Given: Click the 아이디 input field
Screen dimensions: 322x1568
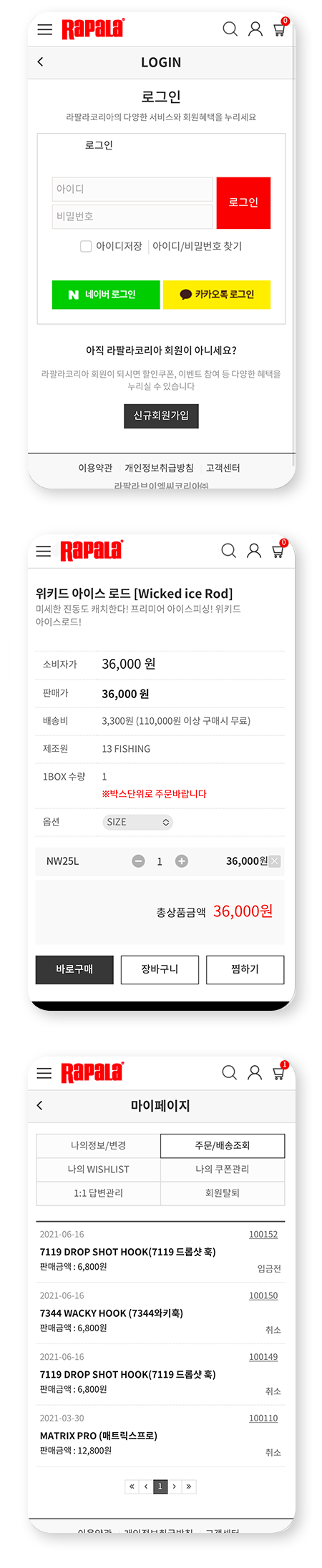Looking at the screenshot, I should pos(132,189).
